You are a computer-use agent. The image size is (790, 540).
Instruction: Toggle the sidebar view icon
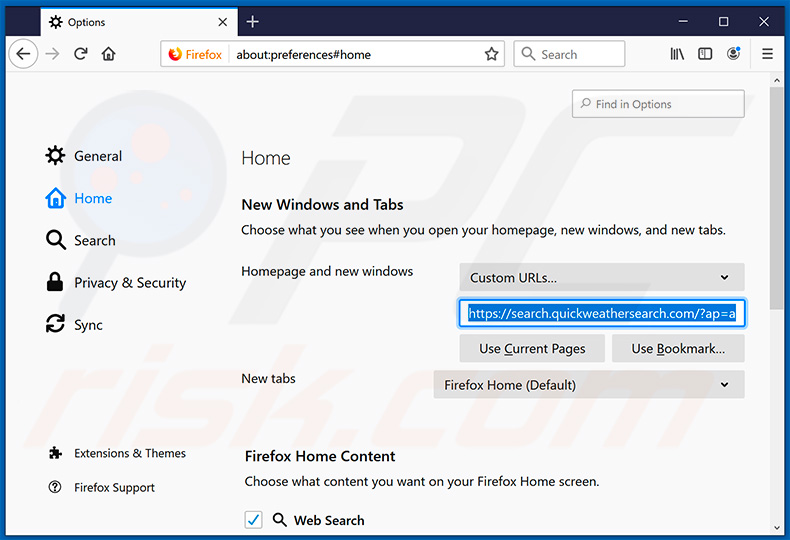click(x=705, y=53)
